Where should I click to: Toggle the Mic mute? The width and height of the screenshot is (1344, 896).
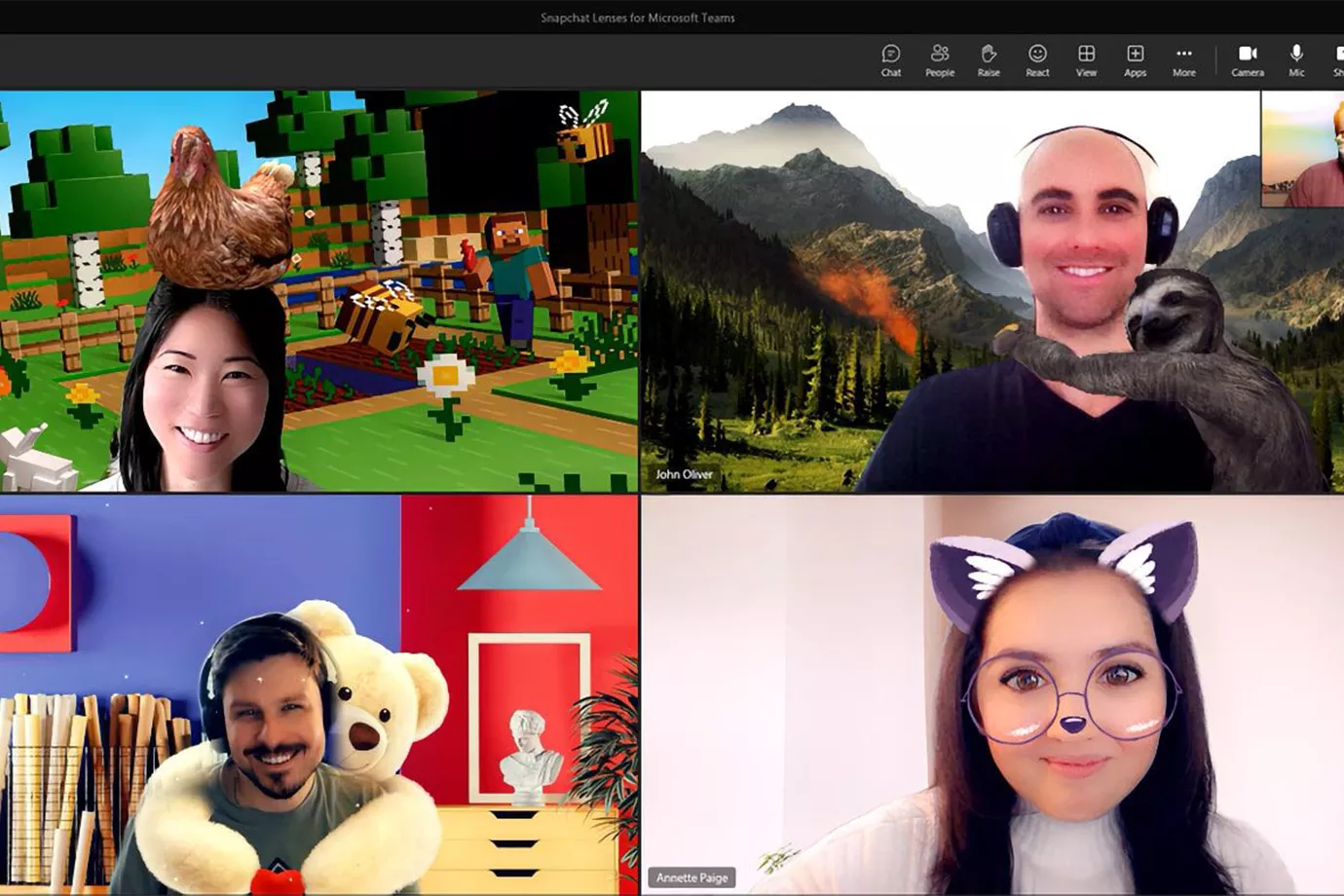click(x=1296, y=60)
